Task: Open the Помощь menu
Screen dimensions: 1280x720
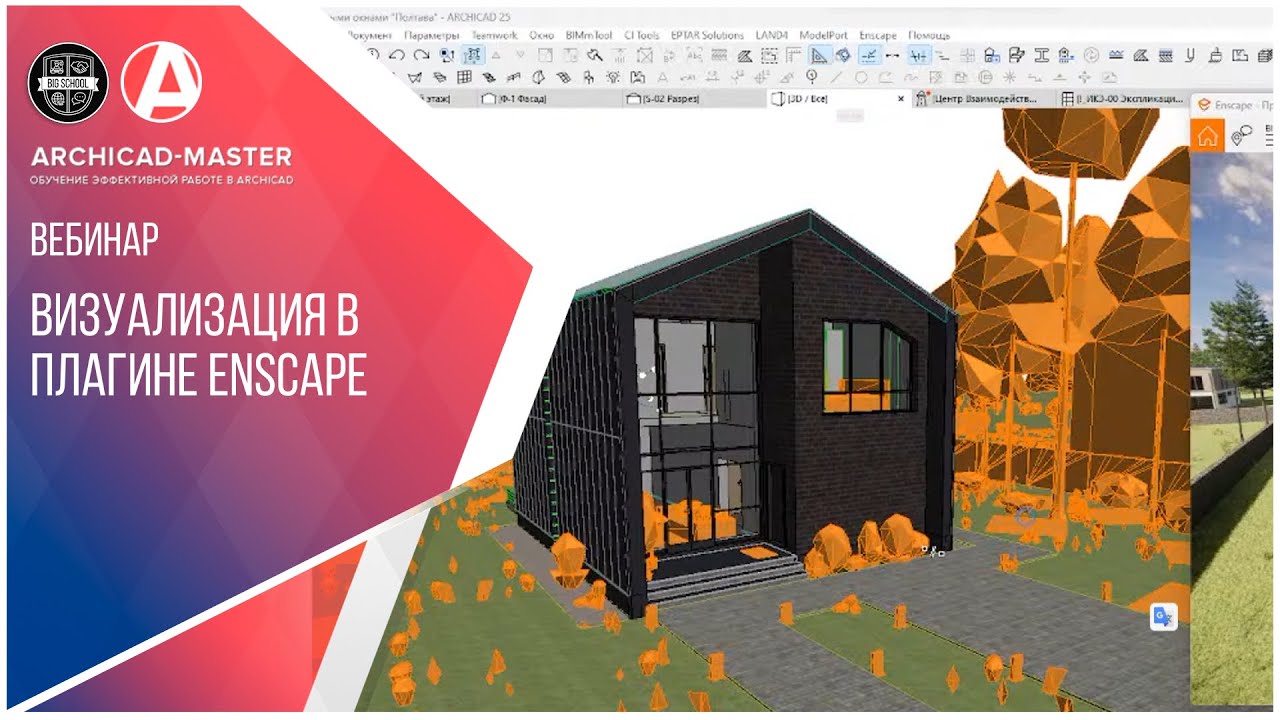Action: (x=929, y=35)
